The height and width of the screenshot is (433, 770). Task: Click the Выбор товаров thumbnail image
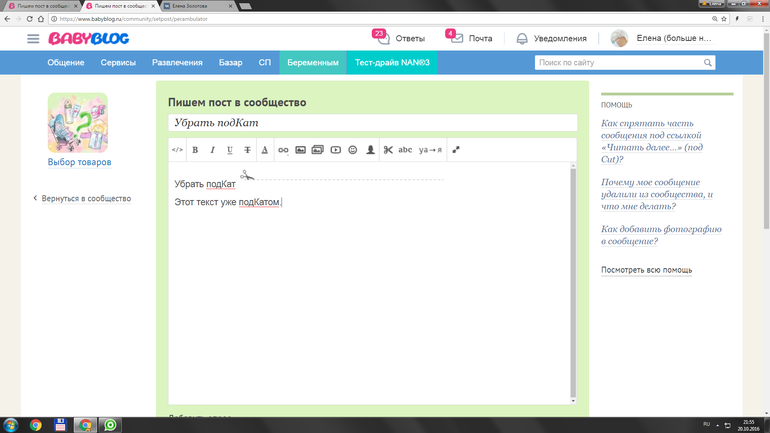click(x=78, y=123)
